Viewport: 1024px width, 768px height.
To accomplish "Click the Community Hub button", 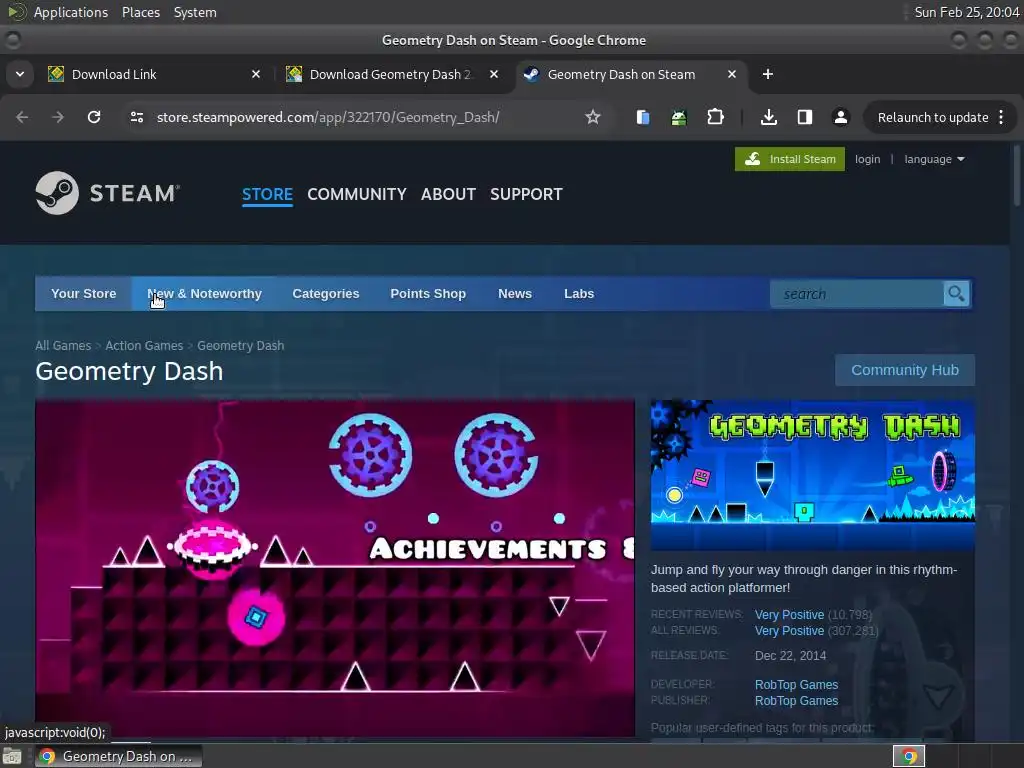I will (x=904, y=370).
